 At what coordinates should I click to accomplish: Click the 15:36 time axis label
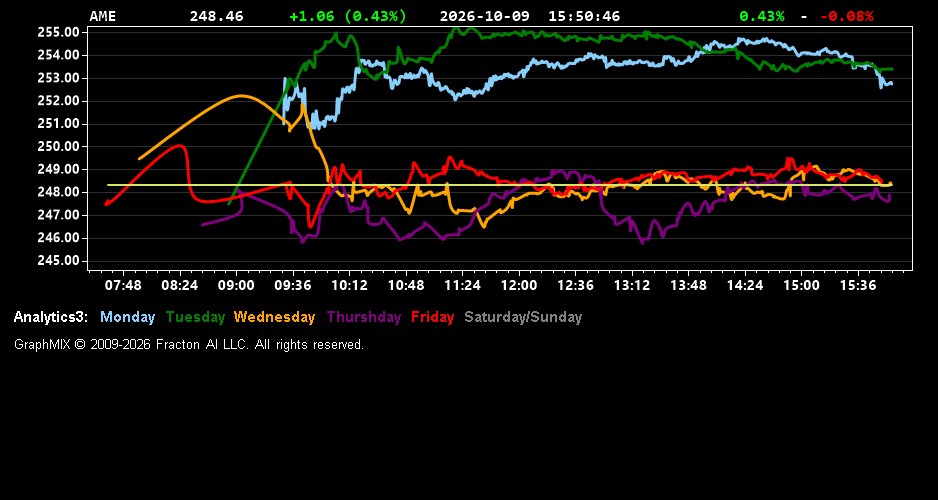[858, 285]
